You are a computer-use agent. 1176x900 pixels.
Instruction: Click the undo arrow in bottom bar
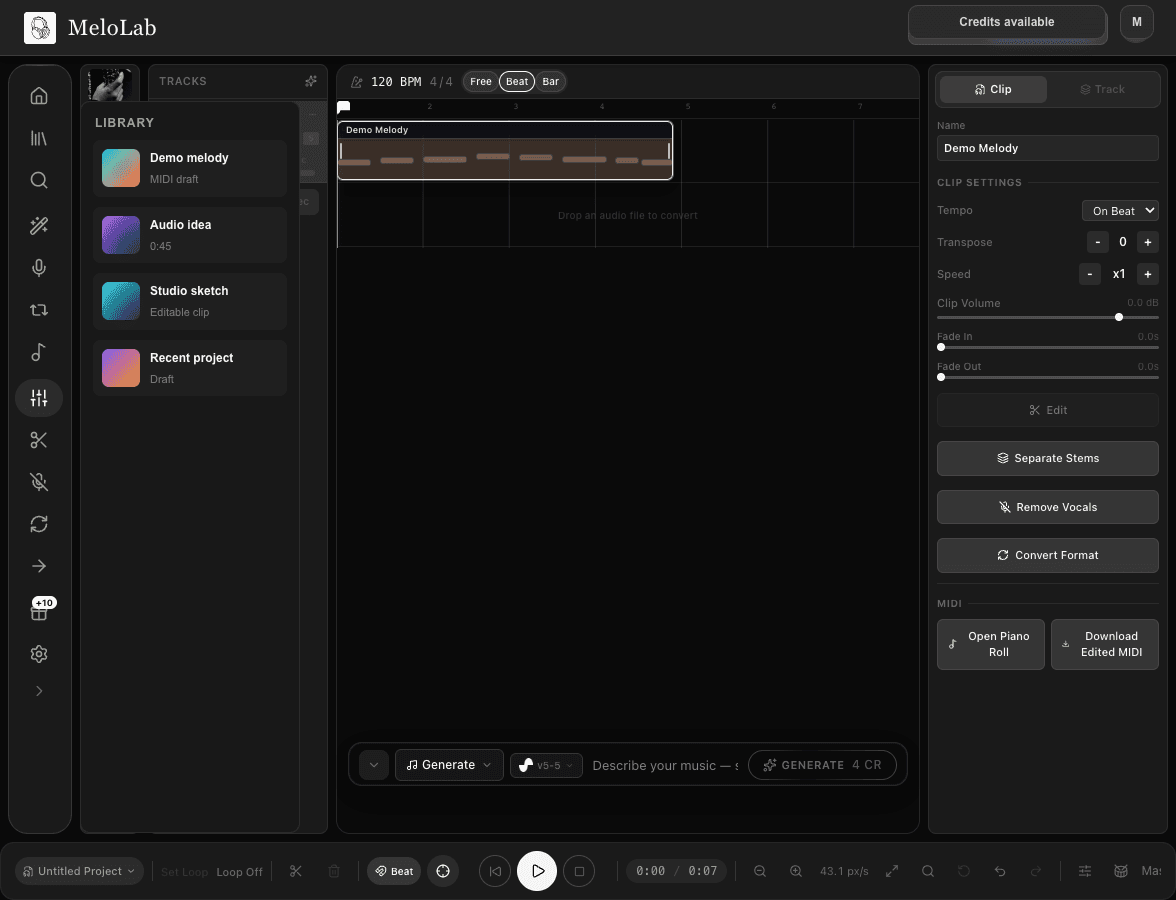coord(1000,871)
